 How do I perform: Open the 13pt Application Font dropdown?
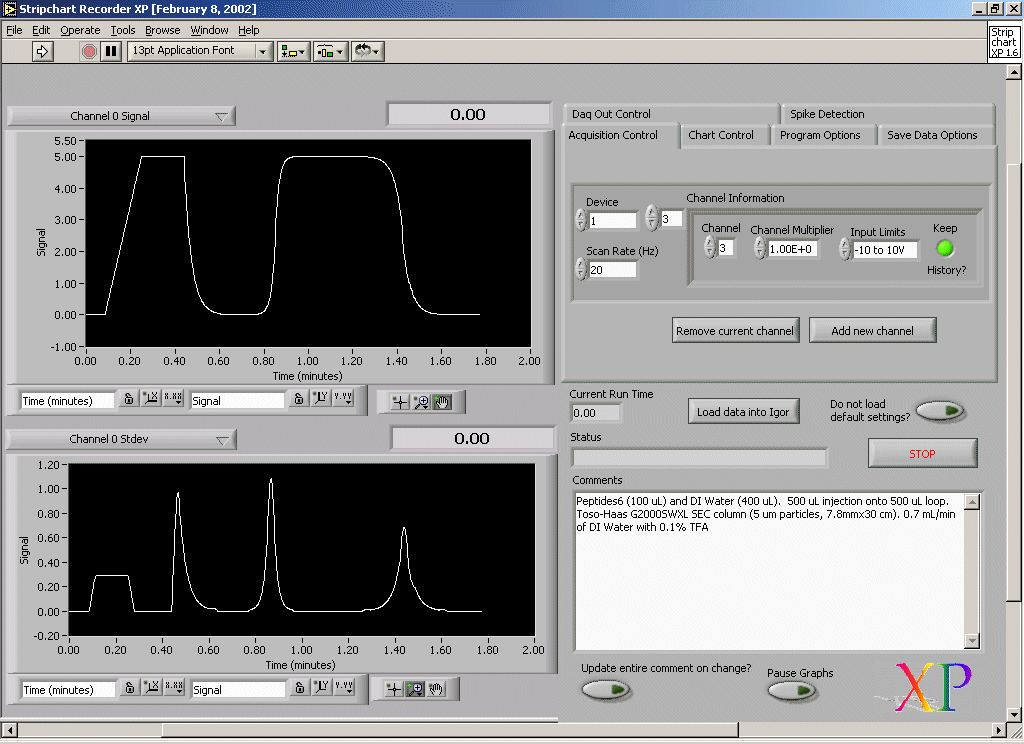coord(200,51)
